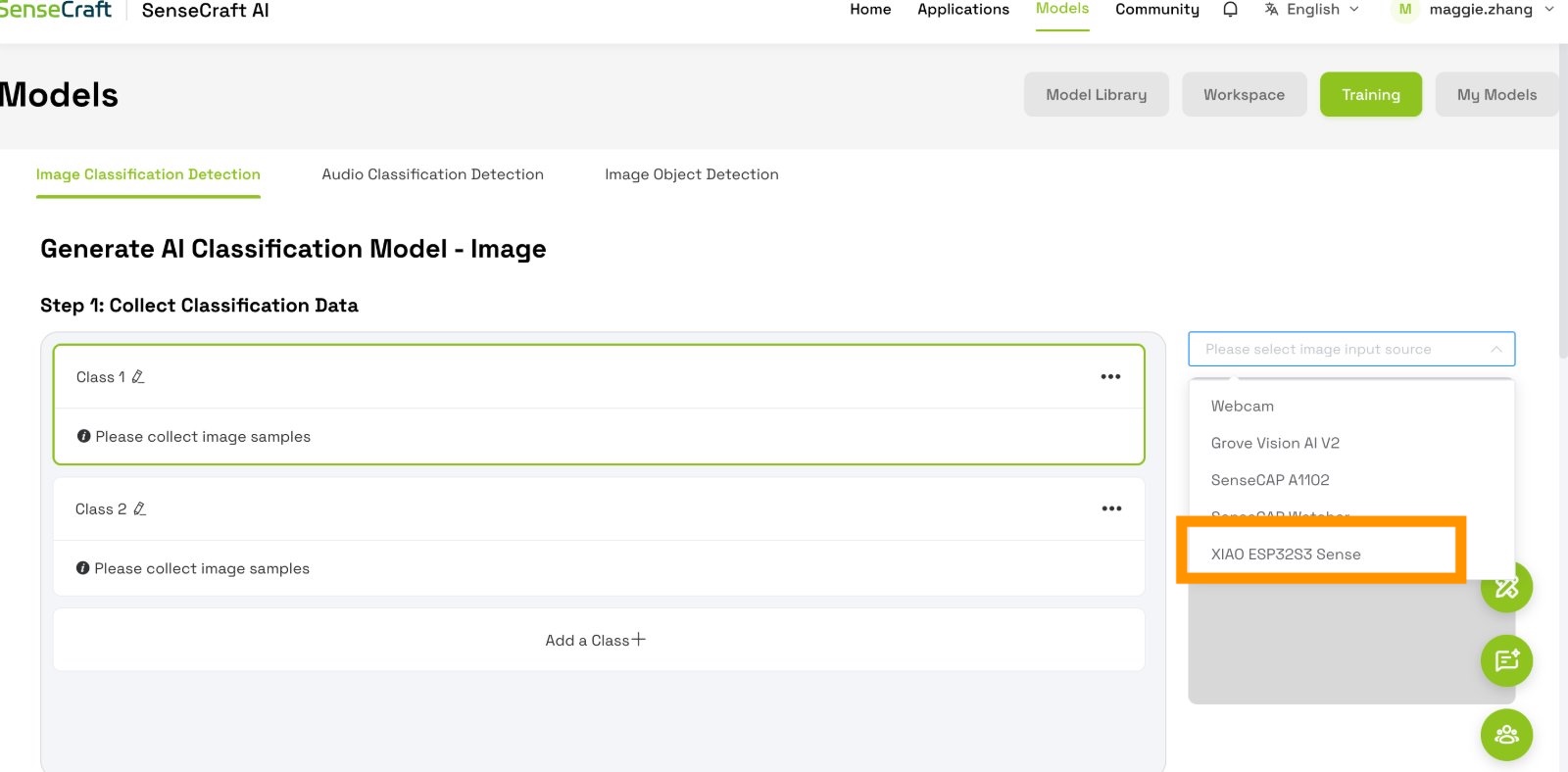
Task: Click the green pencil-ruler floating button
Action: pos(1507,587)
